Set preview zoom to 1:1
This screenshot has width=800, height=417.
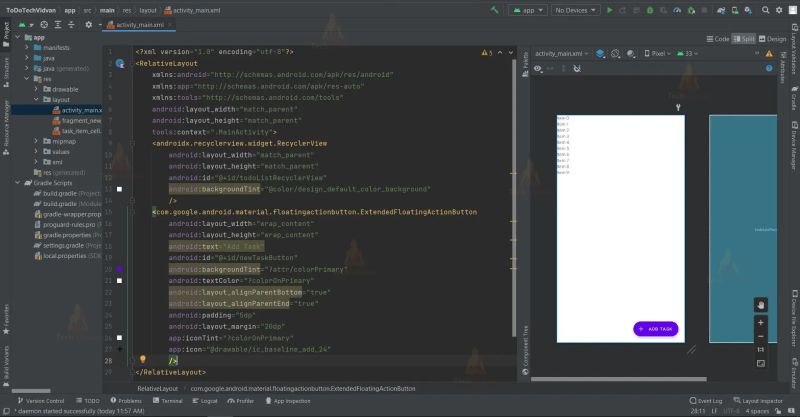(761, 350)
